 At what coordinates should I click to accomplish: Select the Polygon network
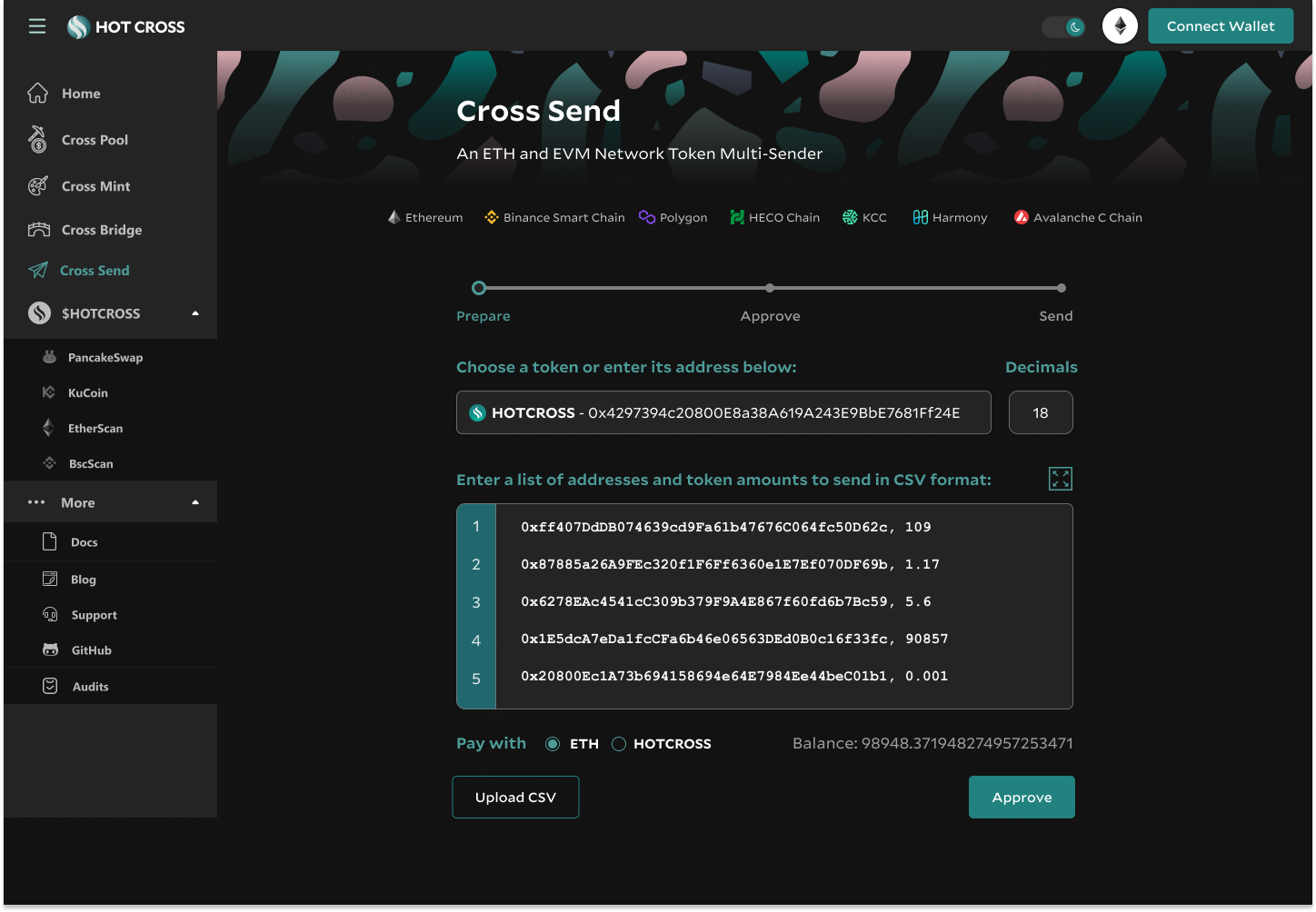[673, 217]
